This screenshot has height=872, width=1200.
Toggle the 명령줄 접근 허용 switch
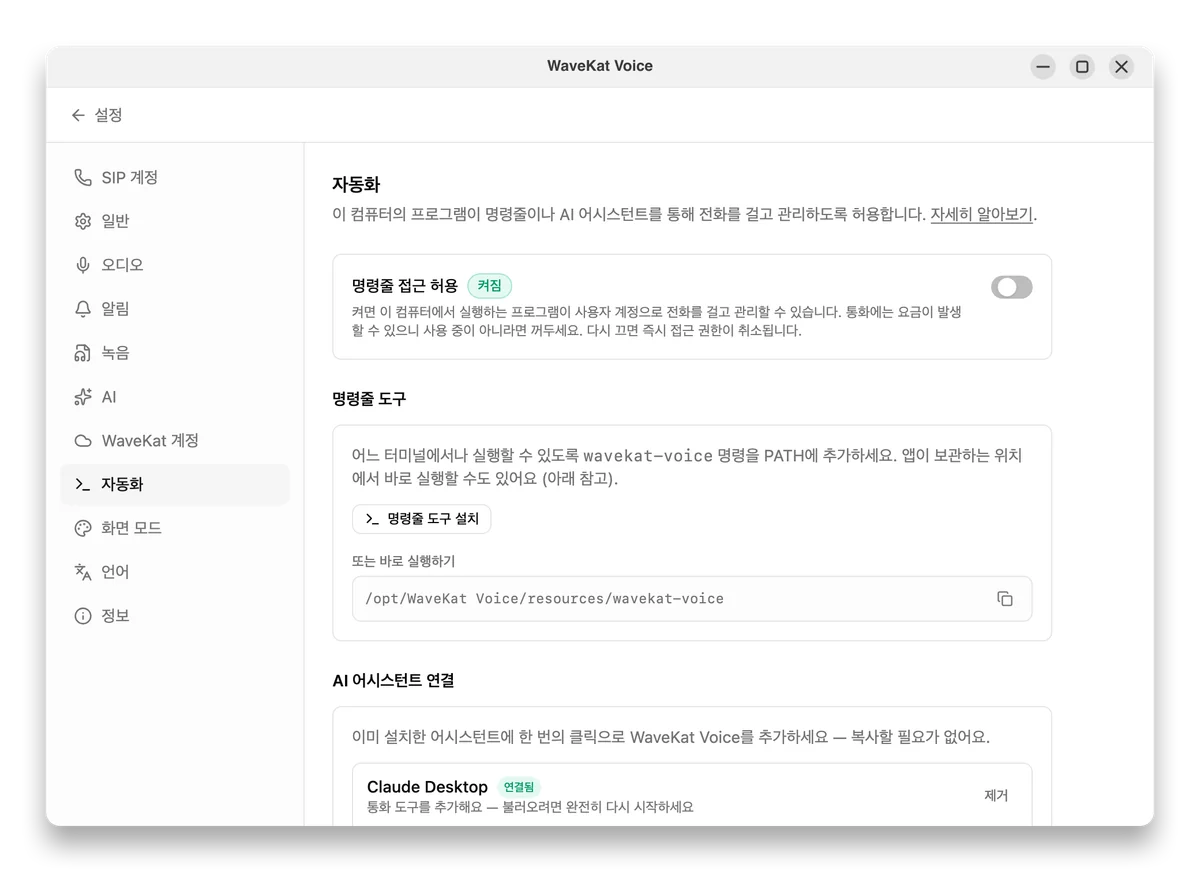coord(1011,287)
